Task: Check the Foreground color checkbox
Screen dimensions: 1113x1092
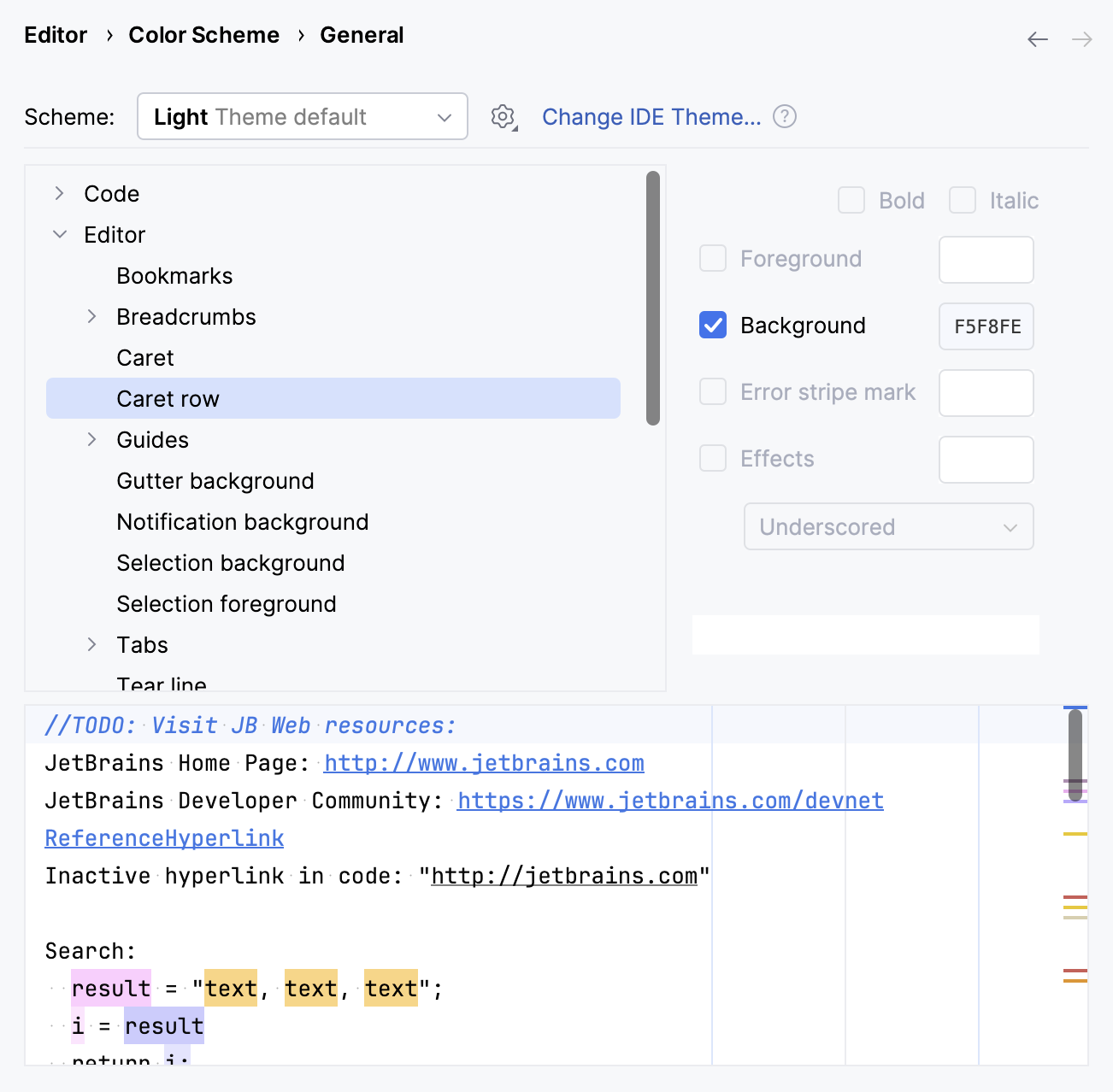Action: coord(712,258)
